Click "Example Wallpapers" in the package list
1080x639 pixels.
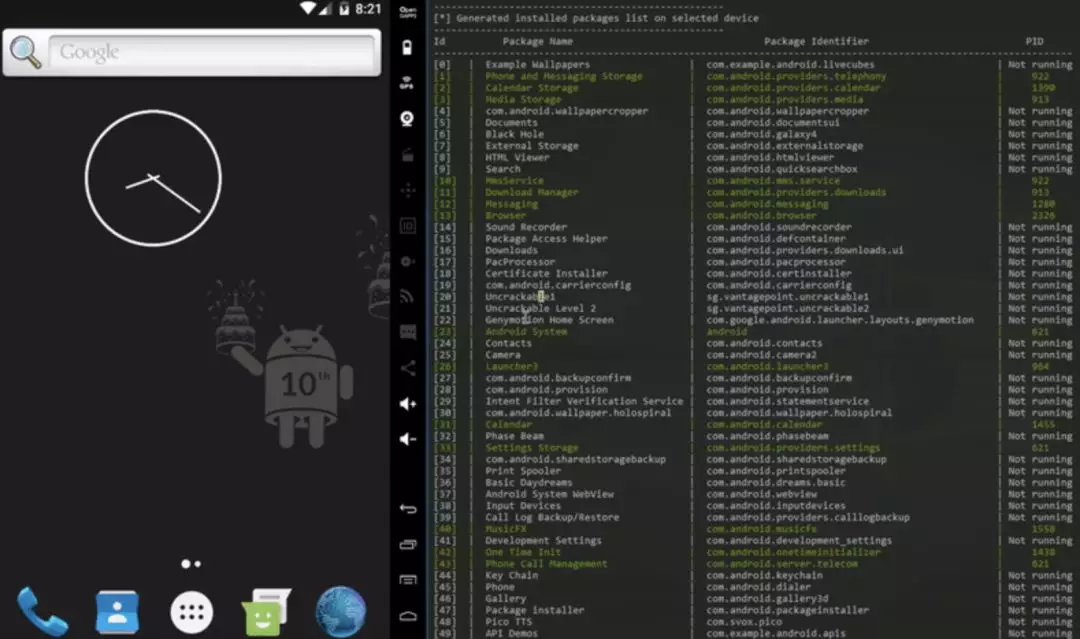pos(537,65)
